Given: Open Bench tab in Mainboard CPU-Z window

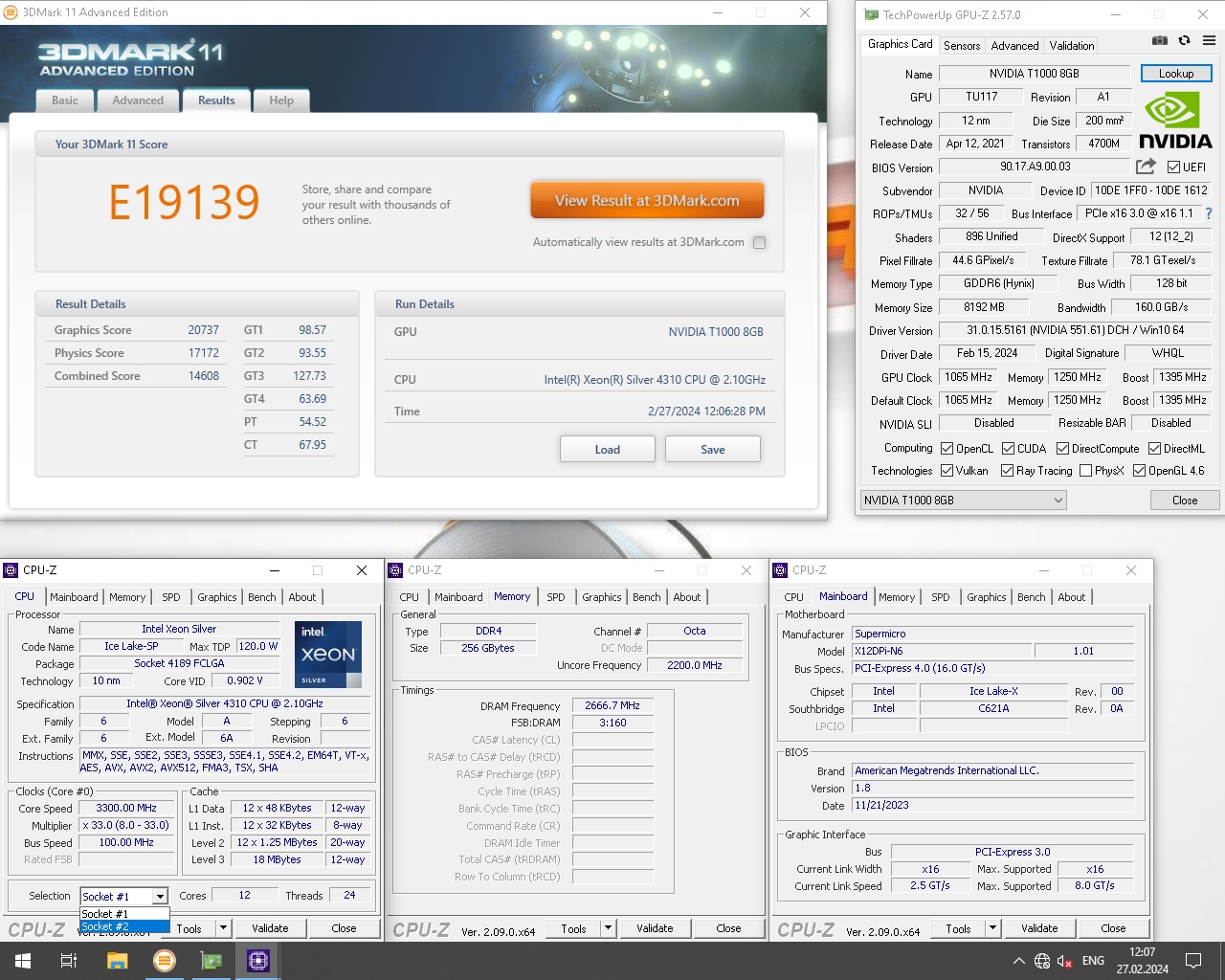Looking at the screenshot, I should coord(1032,597).
